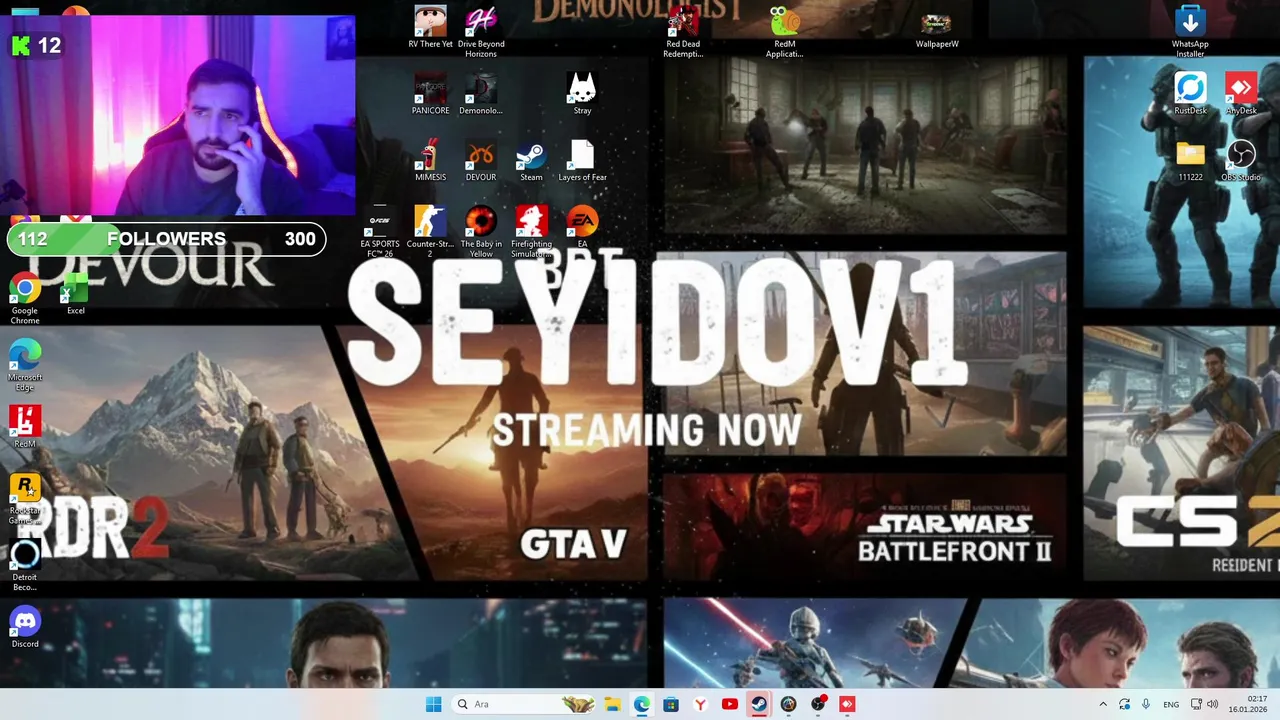Image resolution: width=1280 pixels, height=720 pixels.
Task: Open the ENG language switcher
Action: [x=1171, y=704]
